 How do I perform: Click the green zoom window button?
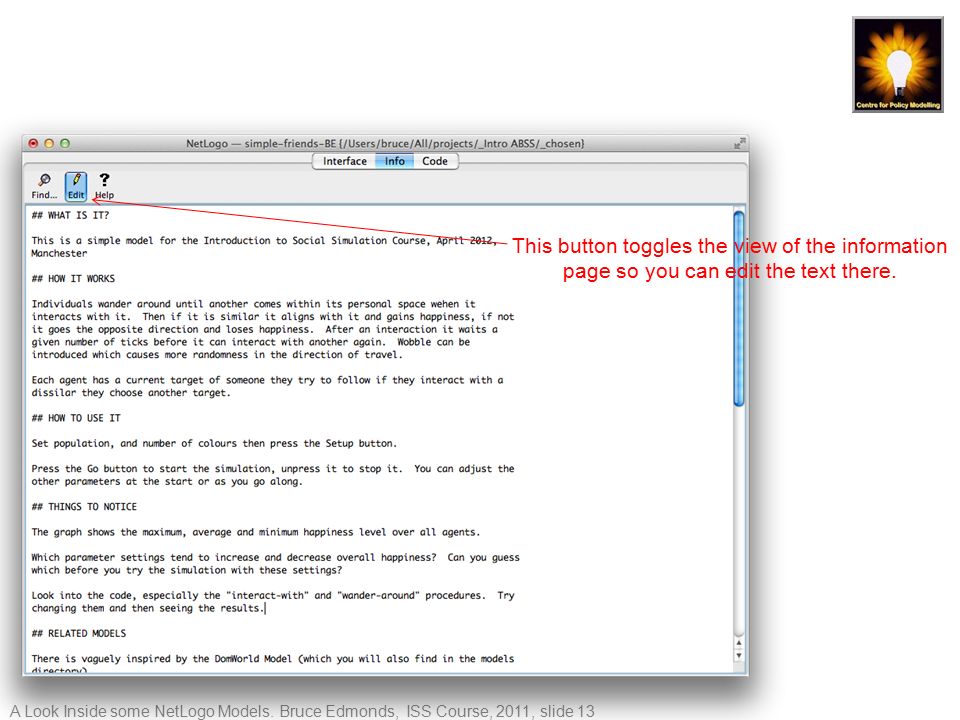click(65, 143)
